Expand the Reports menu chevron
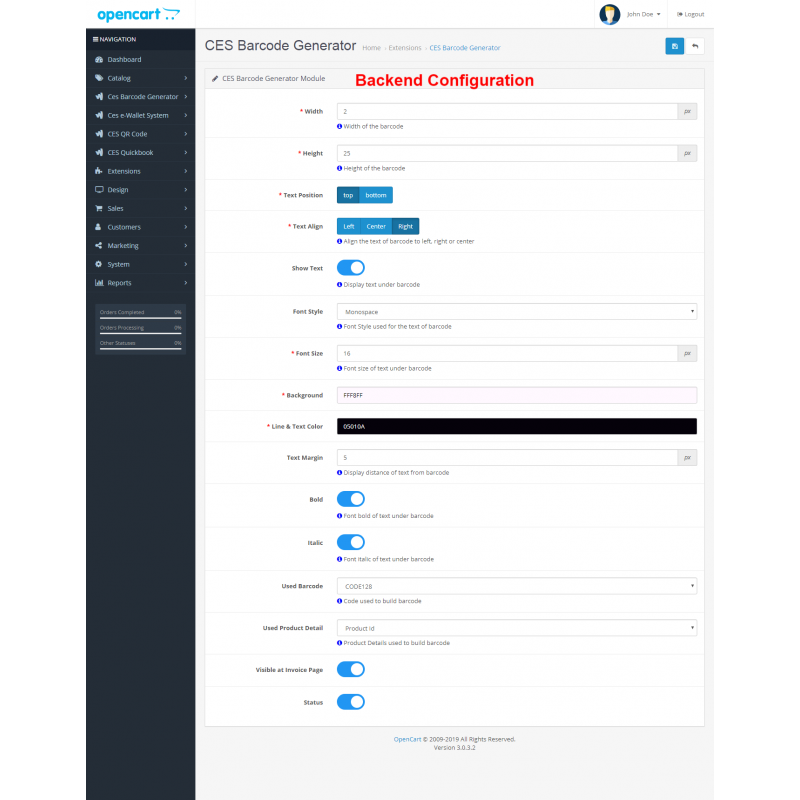The image size is (800, 800). click(186, 283)
